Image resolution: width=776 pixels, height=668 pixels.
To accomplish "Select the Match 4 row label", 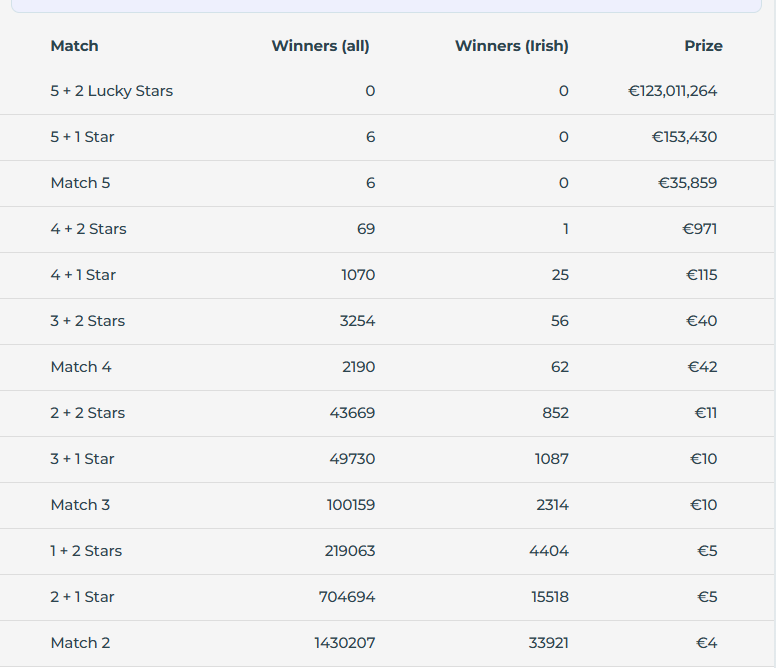I will (x=81, y=367).
